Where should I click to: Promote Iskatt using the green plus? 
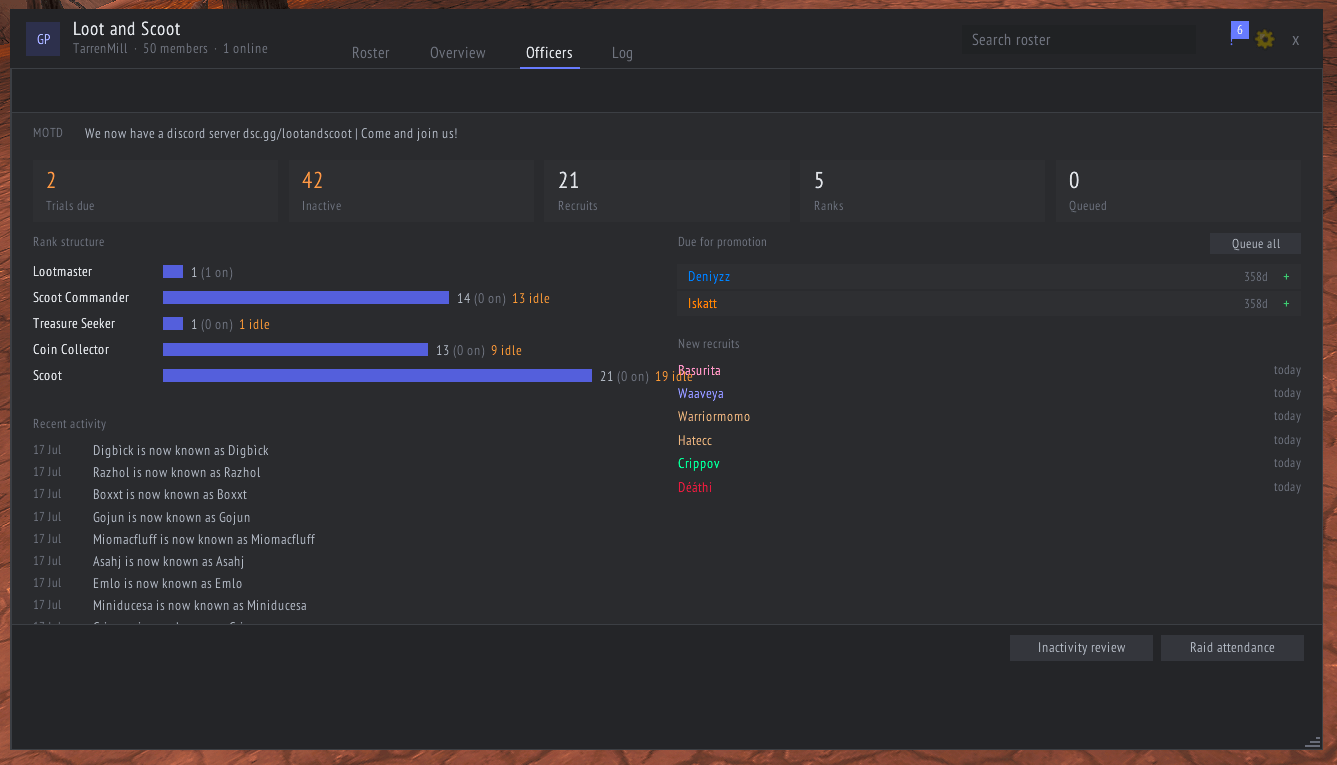click(x=1286, y=304)
